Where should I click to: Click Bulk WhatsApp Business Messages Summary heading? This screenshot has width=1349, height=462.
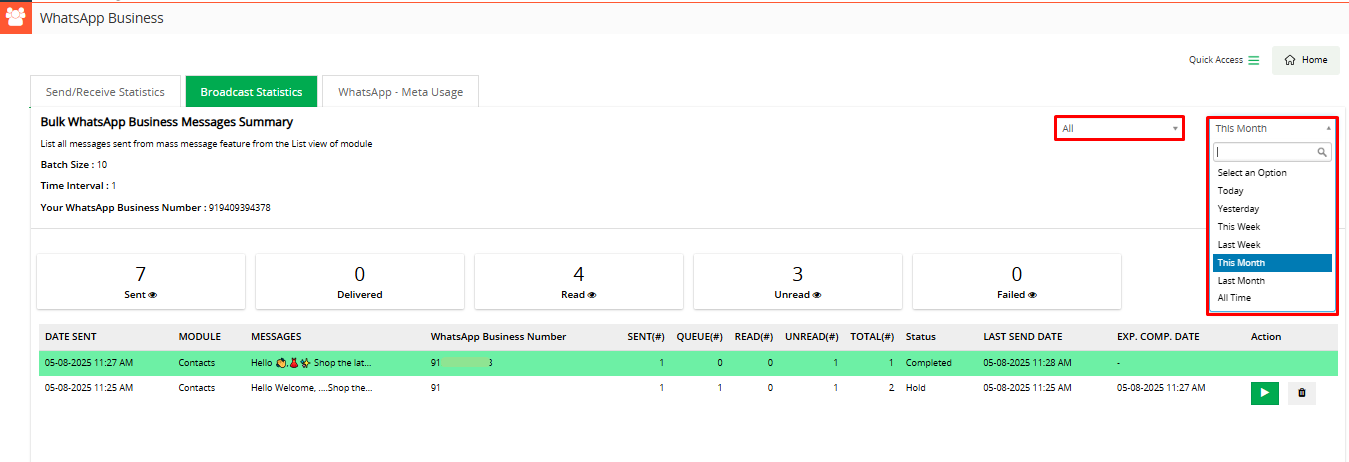(167, 122)
